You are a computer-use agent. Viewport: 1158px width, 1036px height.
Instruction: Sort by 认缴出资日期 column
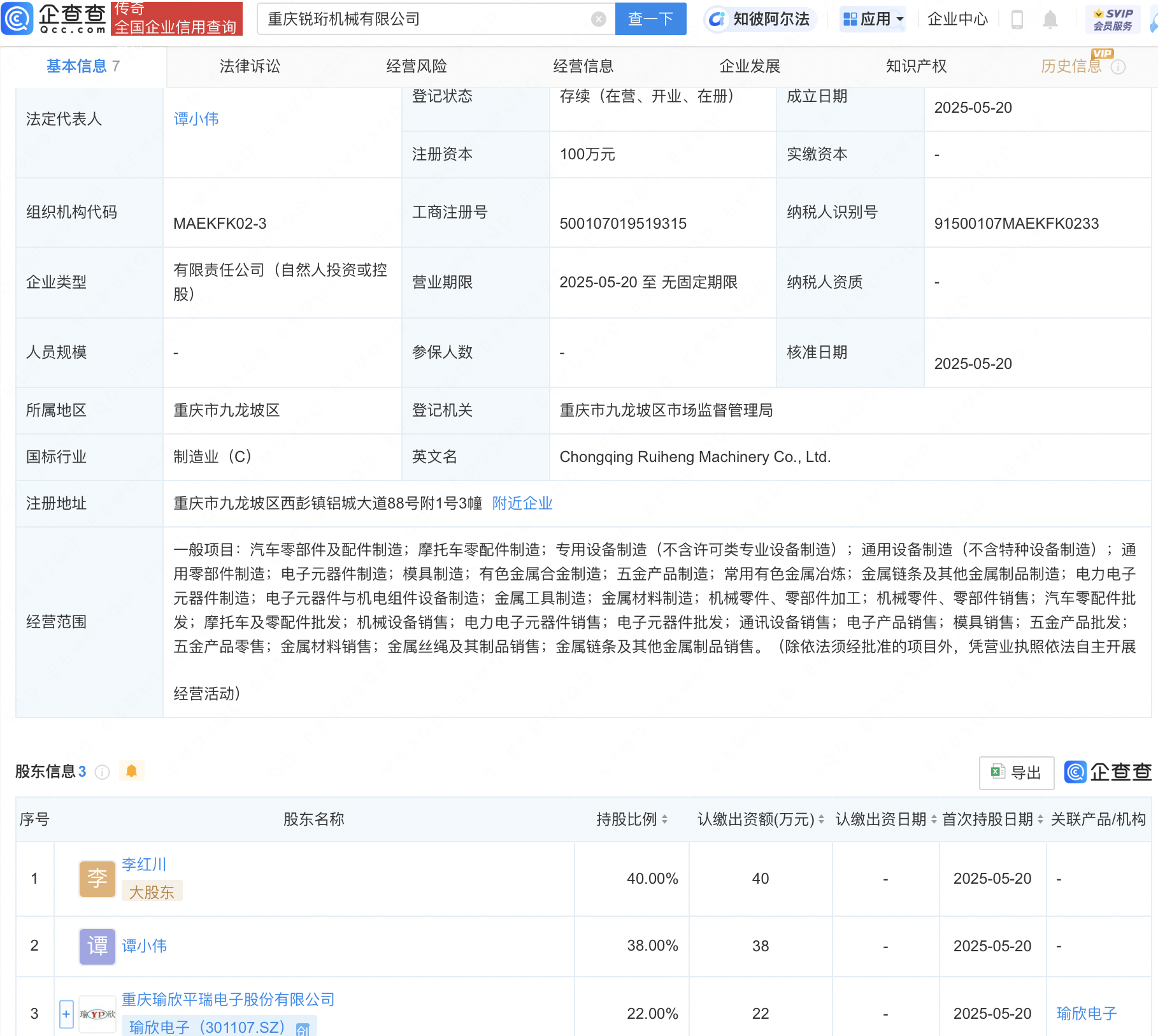934,819
